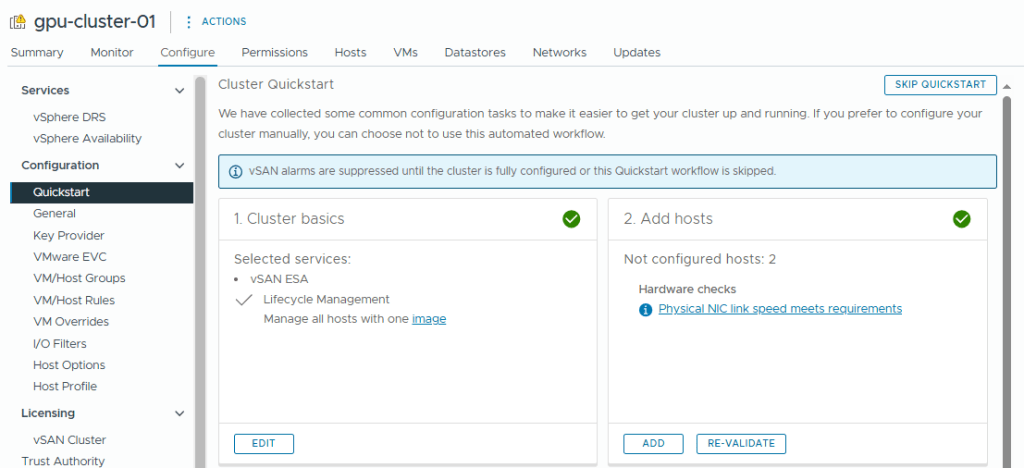Viewport: 1024px width, 468px height.
Task: Click the info icon in vSAN alarms banner
Action: click(x=235, y=171)
